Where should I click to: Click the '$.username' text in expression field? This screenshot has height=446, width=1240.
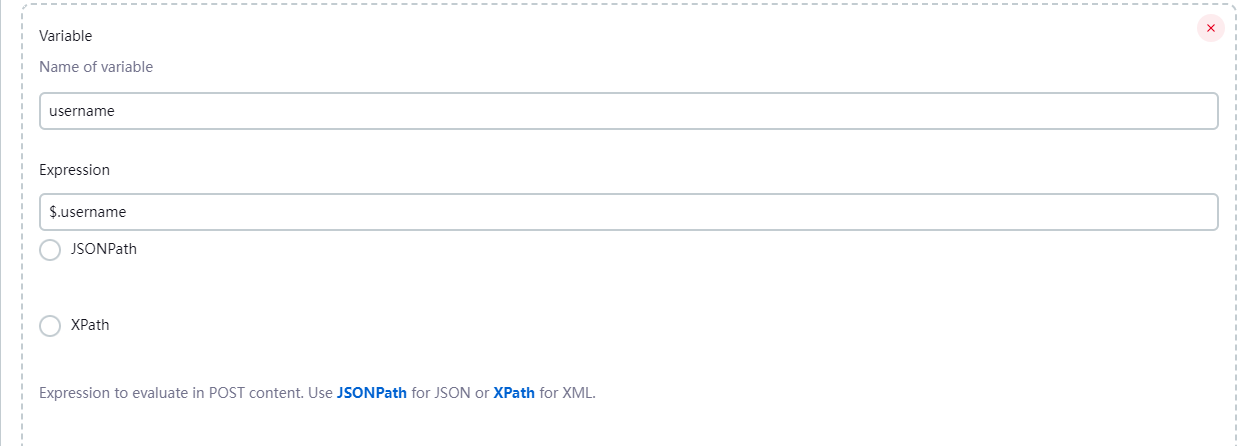pos(88,212)
